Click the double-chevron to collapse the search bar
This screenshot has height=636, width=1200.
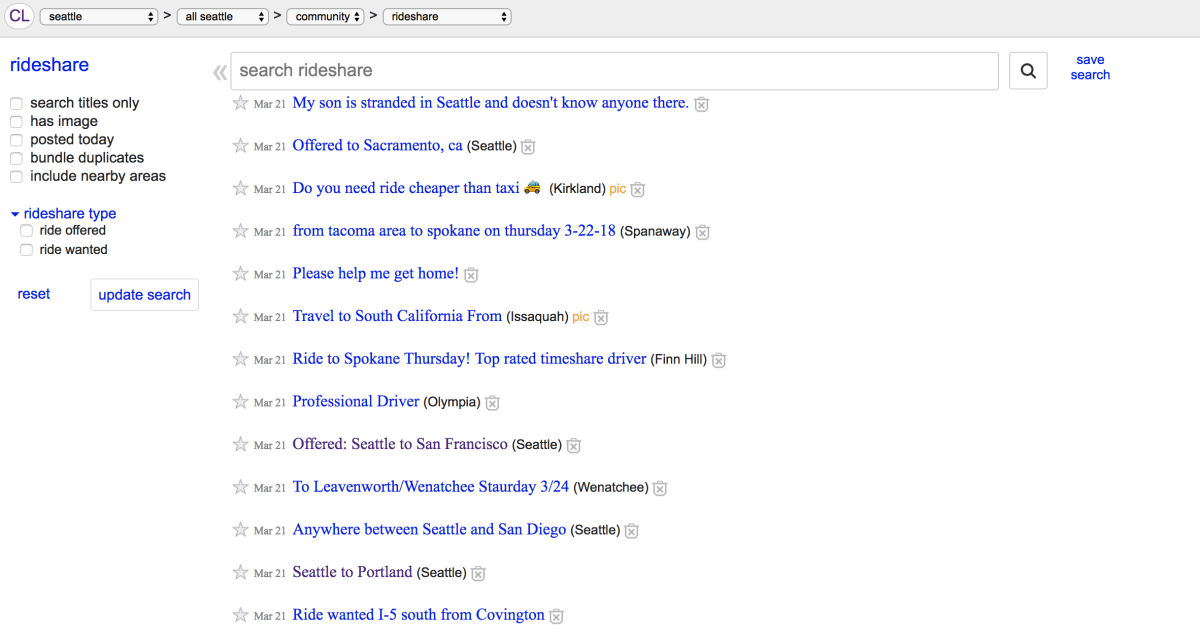pos(219,71)
